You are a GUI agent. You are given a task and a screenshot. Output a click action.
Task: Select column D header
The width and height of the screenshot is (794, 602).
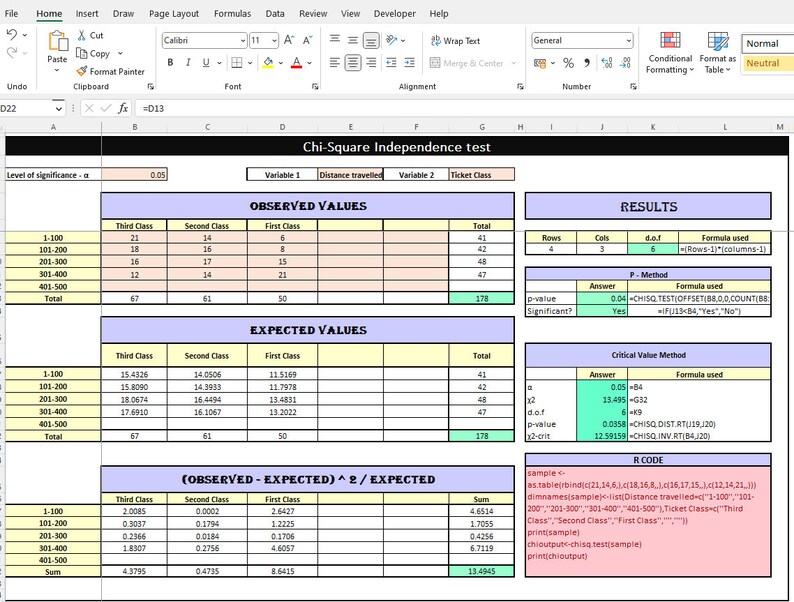click(282, 127)
